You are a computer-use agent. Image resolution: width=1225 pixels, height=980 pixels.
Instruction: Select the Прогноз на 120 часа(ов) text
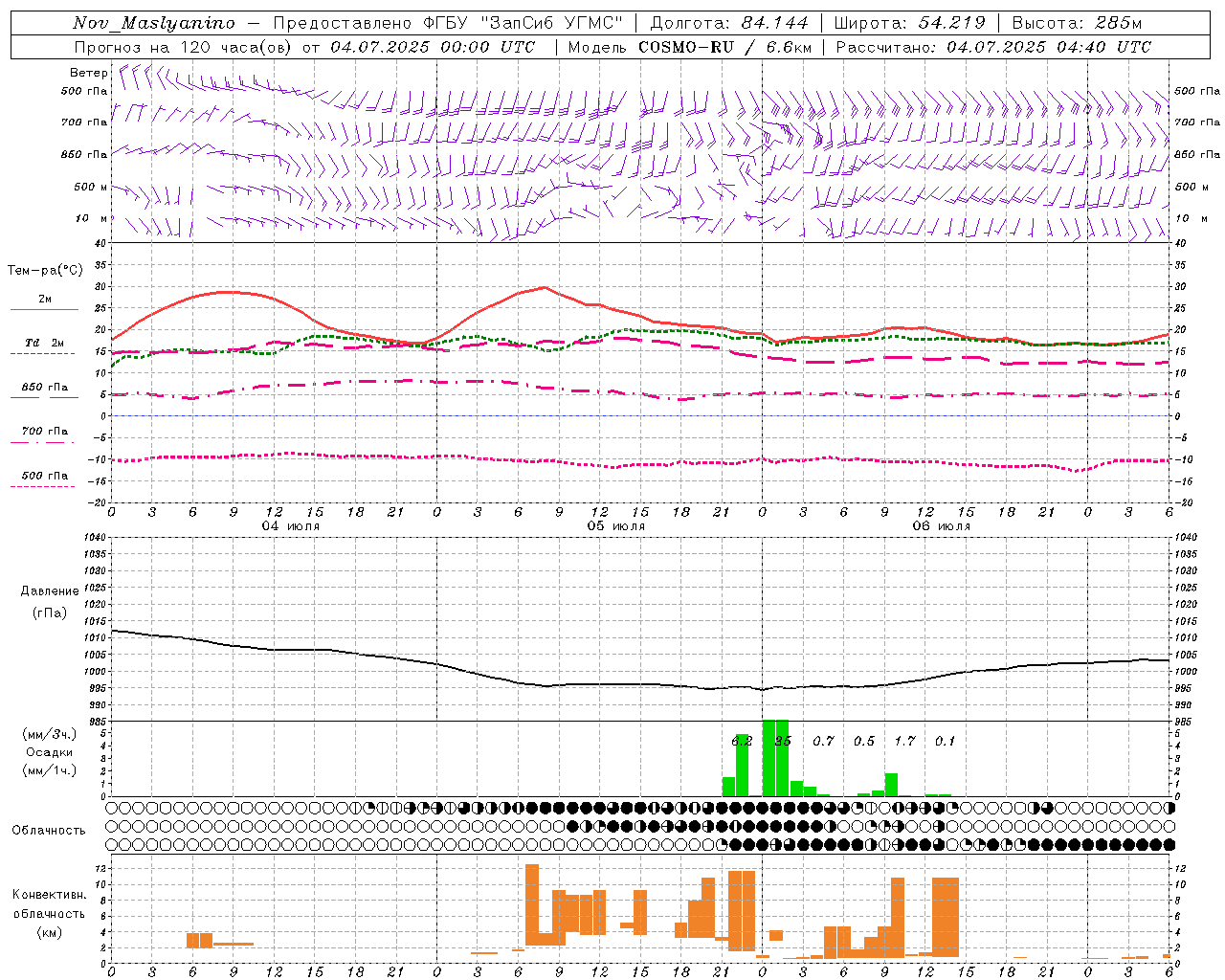click(x=185, y=47)
